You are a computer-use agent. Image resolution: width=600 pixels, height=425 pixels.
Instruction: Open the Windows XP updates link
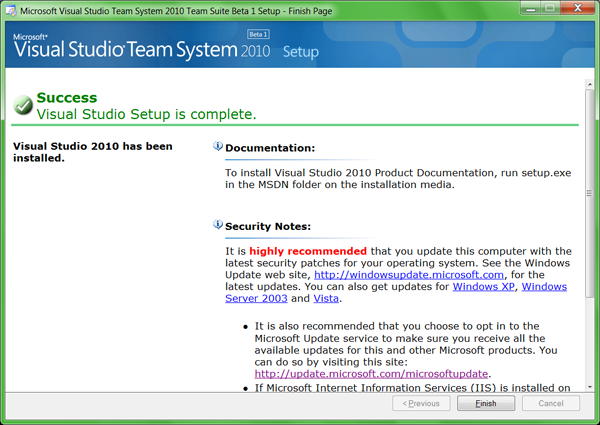pyautogui.click(x=484, y=287)
